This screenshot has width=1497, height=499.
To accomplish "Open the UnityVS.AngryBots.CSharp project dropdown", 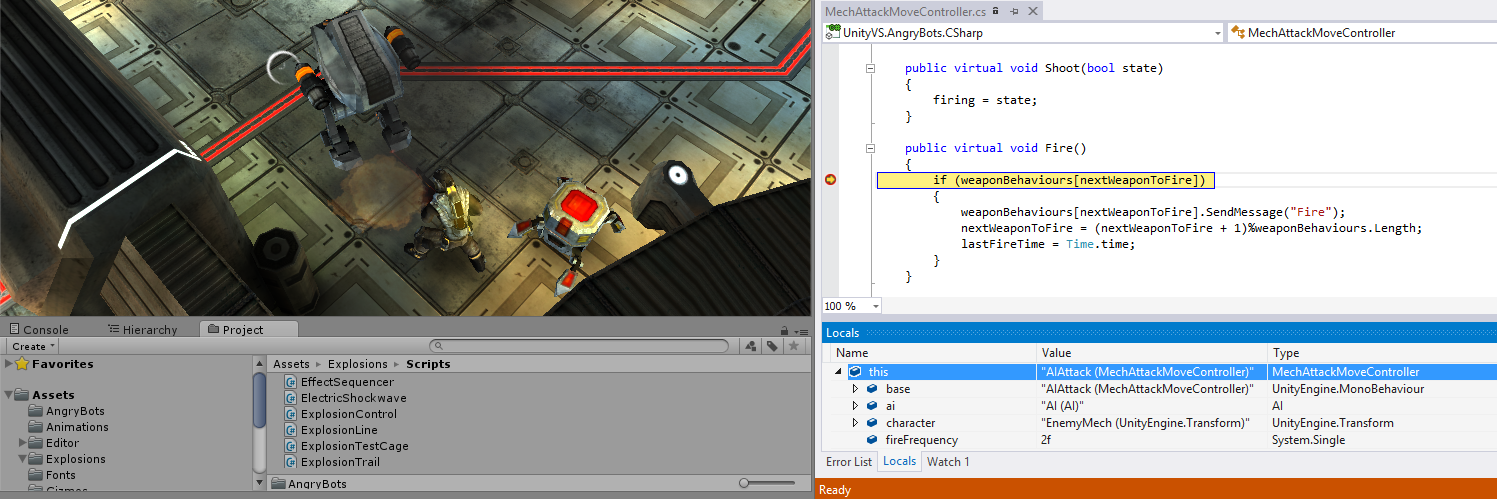I will [x=1217, y=32].
